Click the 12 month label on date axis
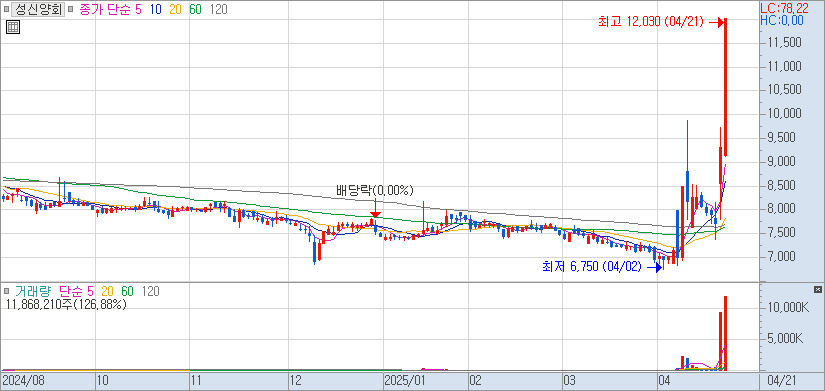 click(296, 380)
